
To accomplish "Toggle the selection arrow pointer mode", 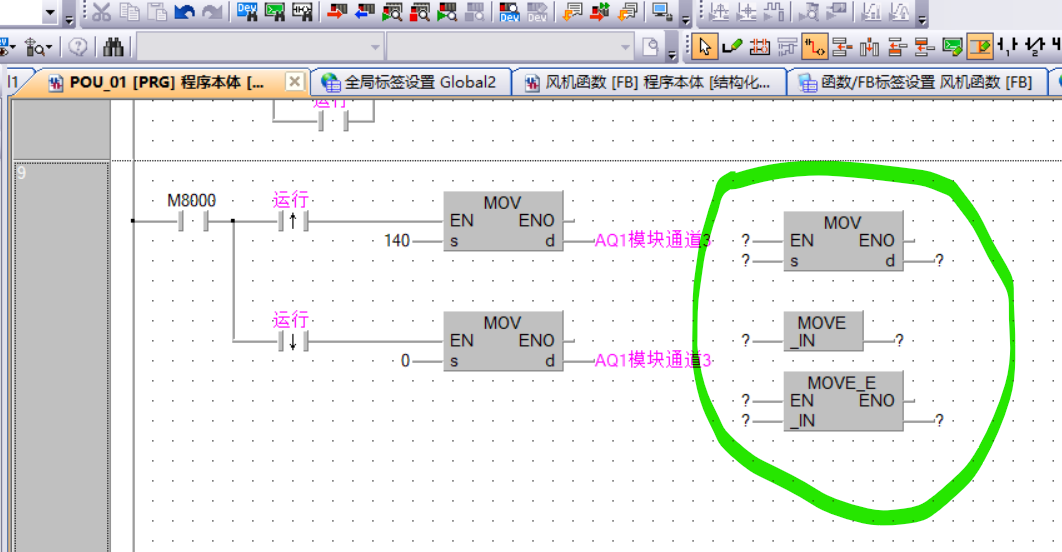I will 705,46.
